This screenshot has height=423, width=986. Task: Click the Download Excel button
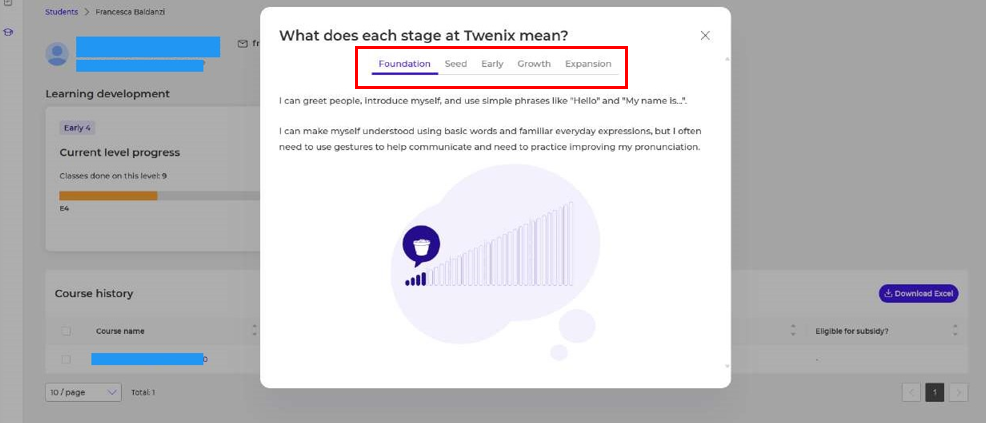919,294
